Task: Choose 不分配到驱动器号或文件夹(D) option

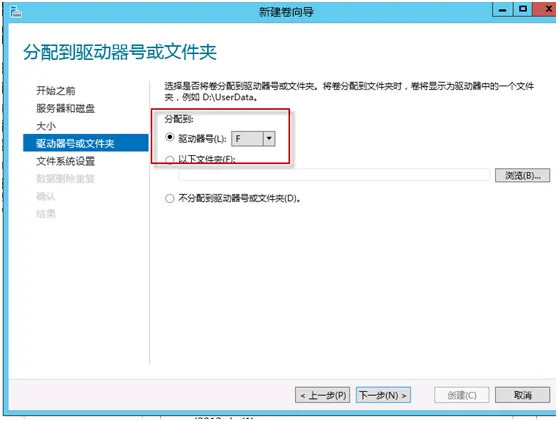Action: pyautogui.click(x=170, y=198)
